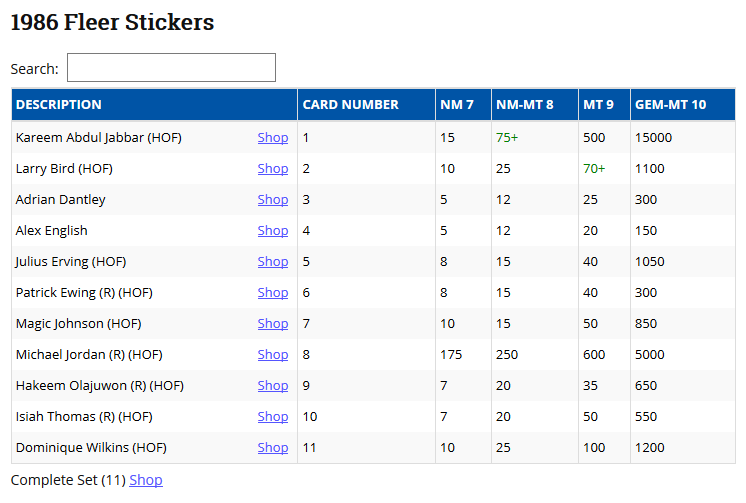The image size is (746, 503).
Task: Open Shop link for Isiah Thomas
Action: coord(272,417)
